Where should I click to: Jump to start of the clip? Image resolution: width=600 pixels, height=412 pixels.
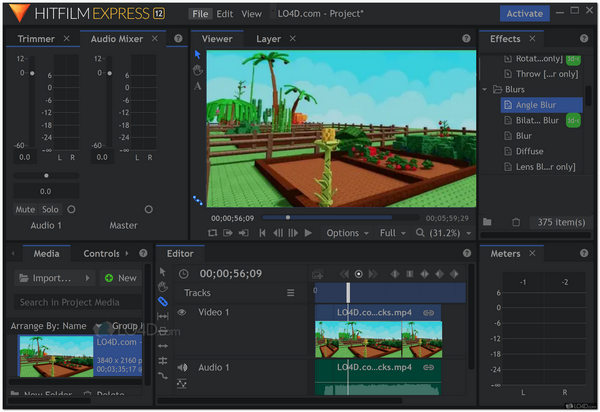262,233
